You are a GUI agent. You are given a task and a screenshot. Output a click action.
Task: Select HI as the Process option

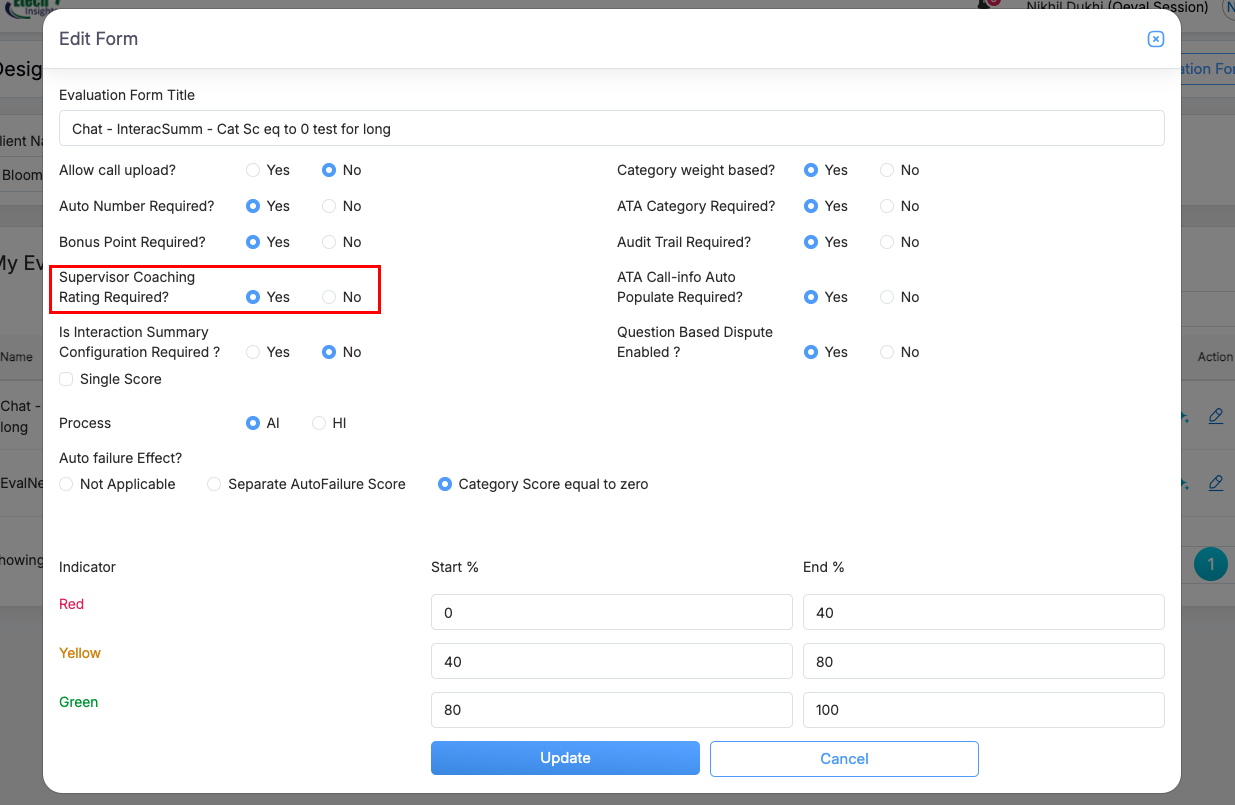[319, 423]
